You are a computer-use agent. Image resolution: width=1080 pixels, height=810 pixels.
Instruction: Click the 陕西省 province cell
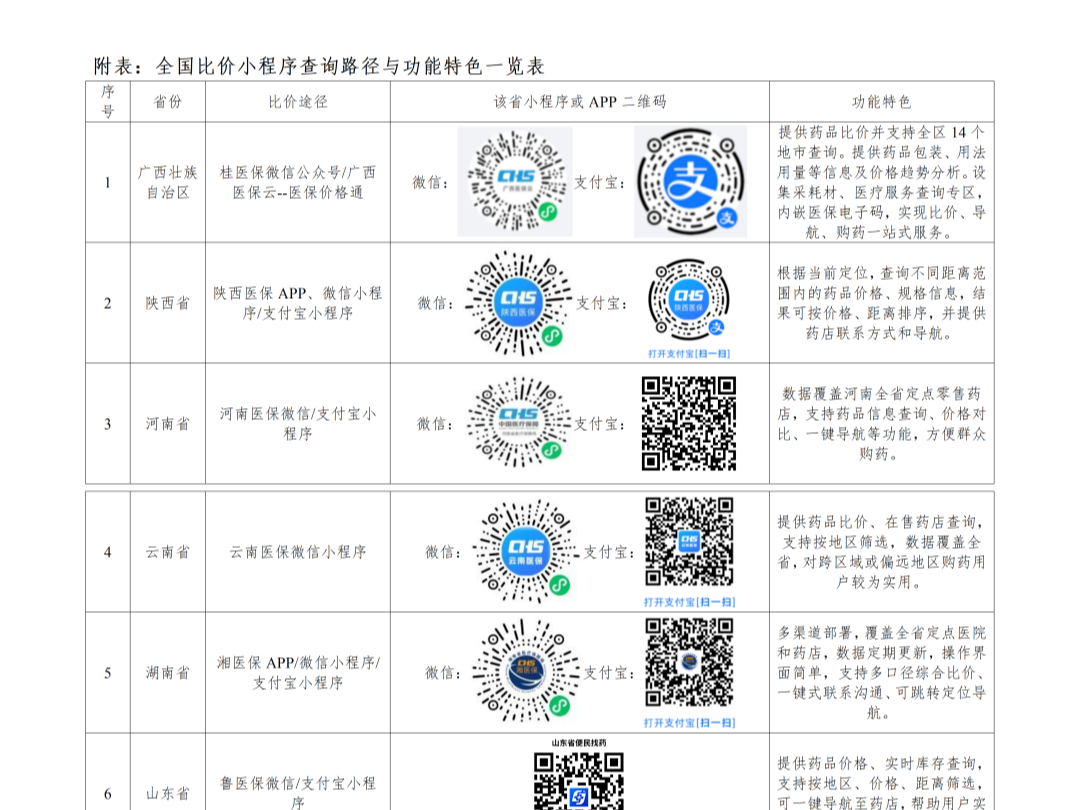(x=167, y=303)
